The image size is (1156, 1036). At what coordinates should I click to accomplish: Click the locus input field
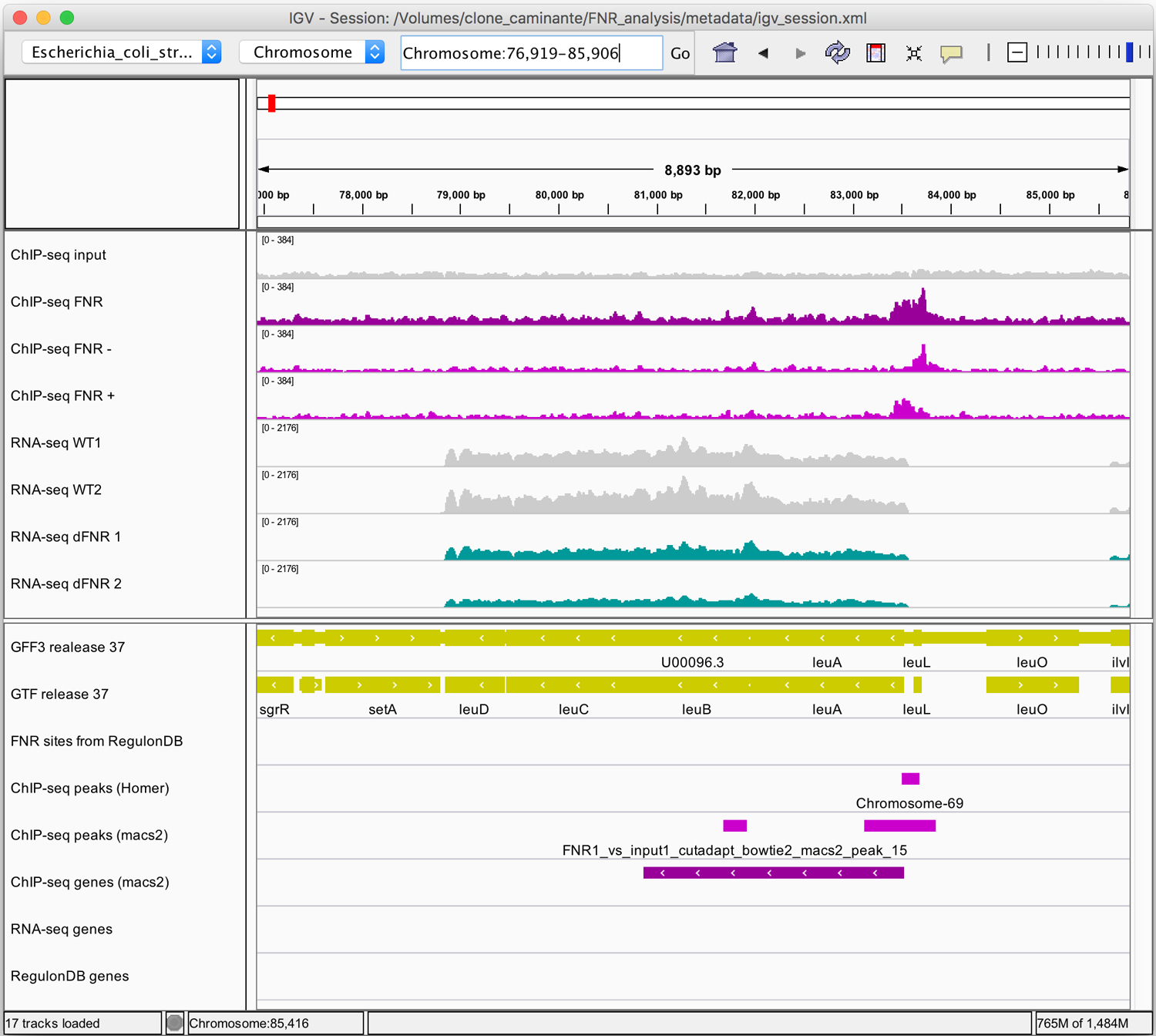531,52
